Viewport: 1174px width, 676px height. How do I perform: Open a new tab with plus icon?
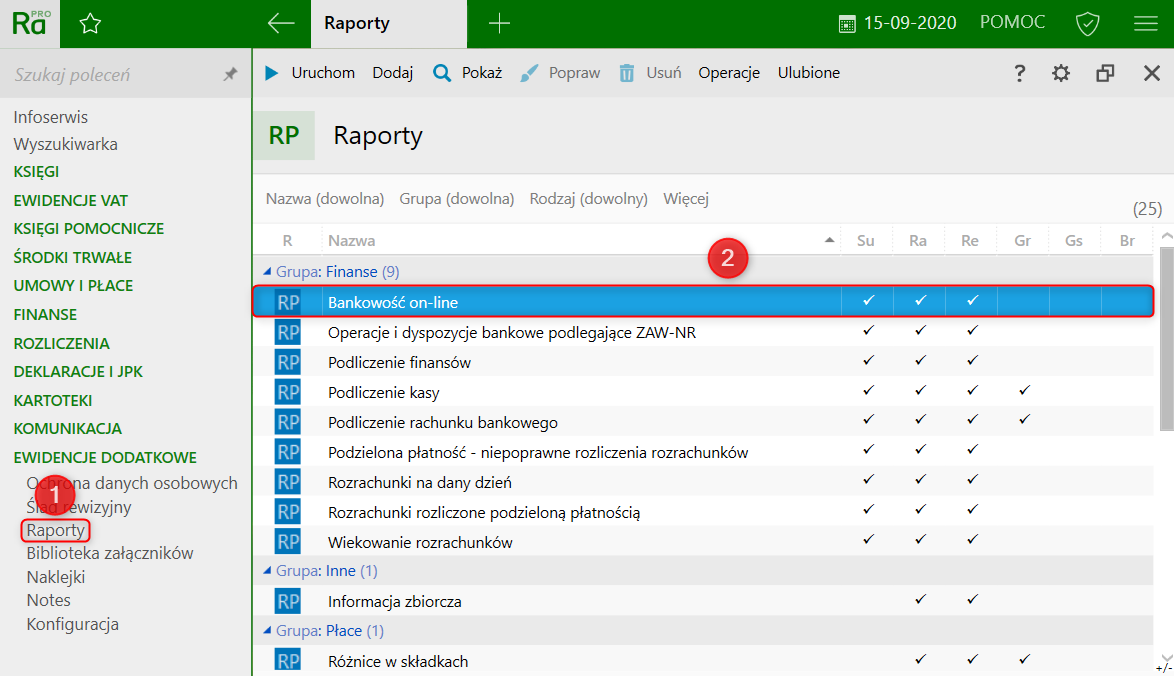(498, 24)
